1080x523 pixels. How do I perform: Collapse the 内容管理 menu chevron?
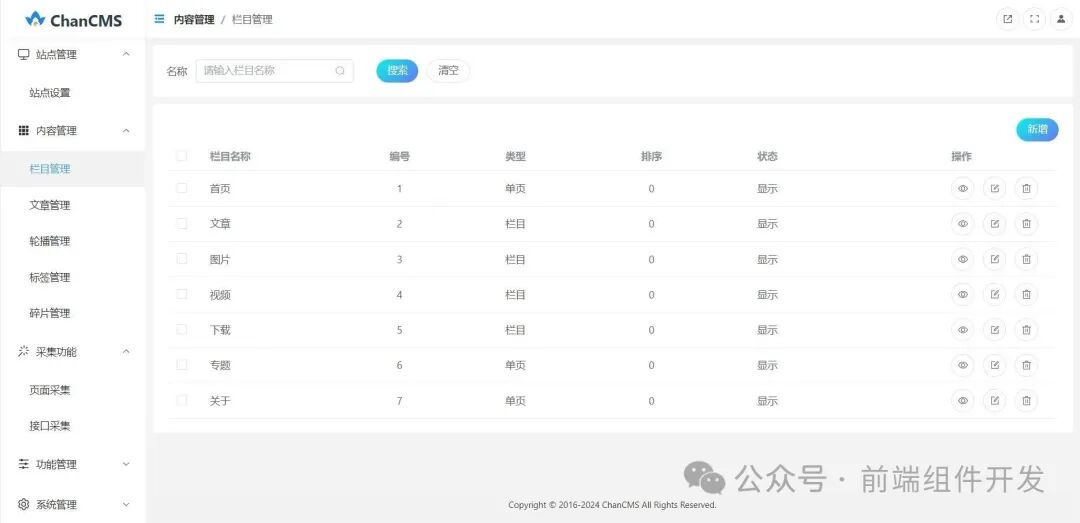tap(126, 130)
